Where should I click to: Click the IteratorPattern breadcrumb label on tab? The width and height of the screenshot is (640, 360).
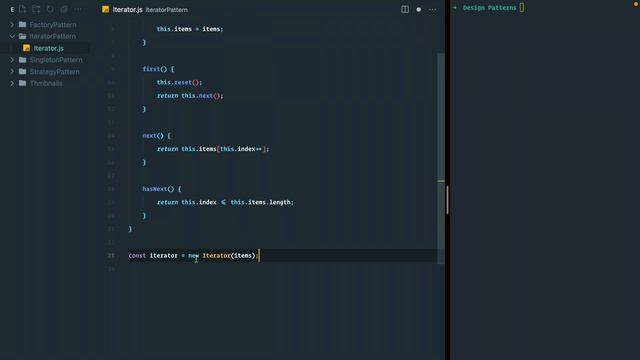(167, 10)
